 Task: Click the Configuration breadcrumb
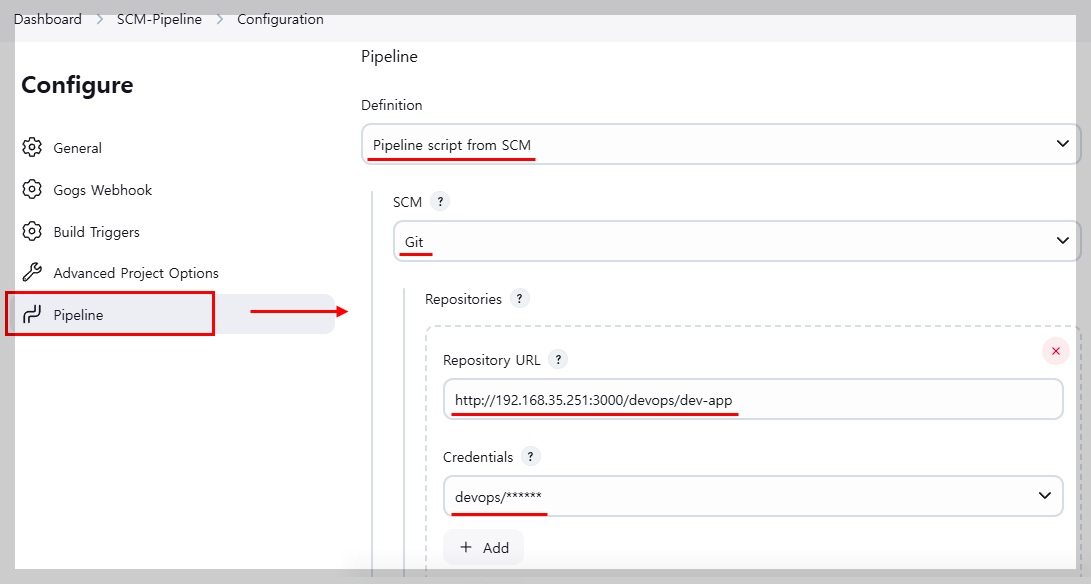click(280, 19)
